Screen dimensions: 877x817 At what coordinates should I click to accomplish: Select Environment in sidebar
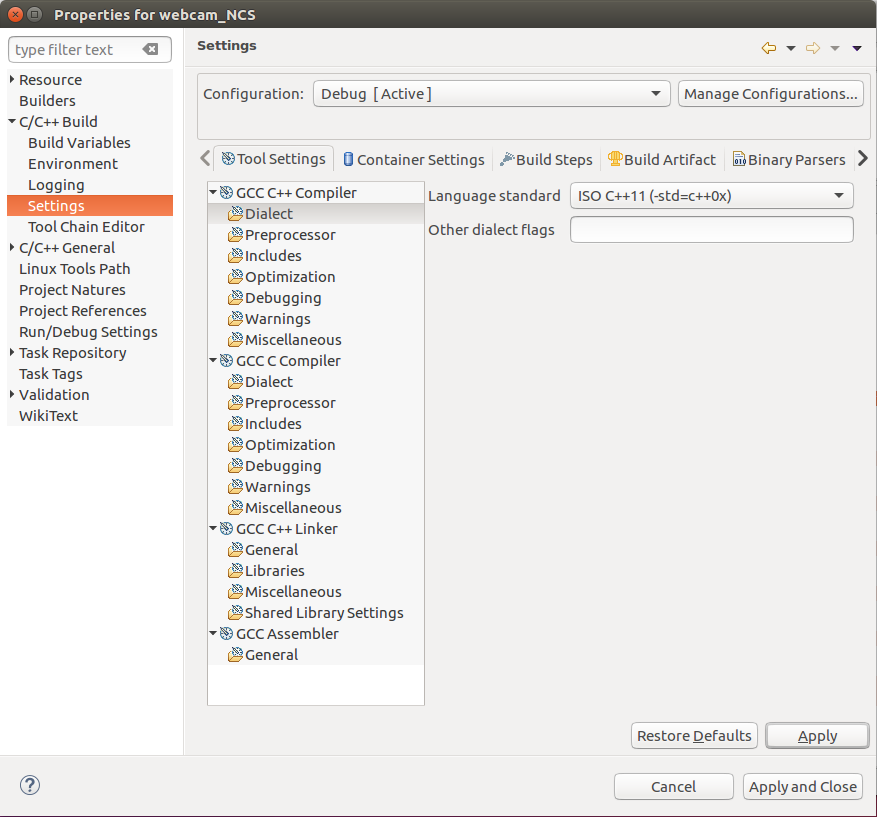click(73, 164)
